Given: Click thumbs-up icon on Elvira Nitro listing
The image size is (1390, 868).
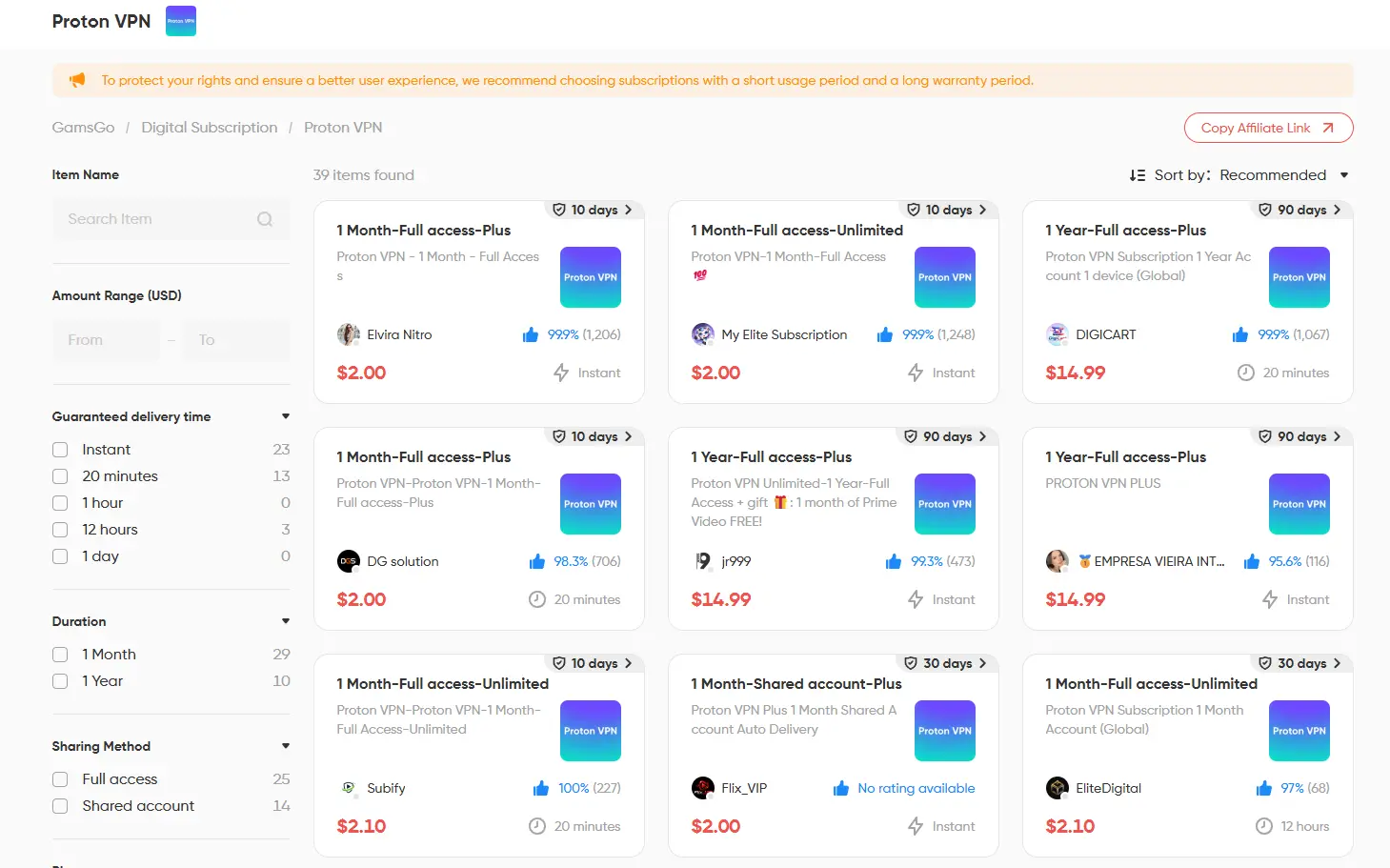Looking at the screenshot, I should pos(531,334).
